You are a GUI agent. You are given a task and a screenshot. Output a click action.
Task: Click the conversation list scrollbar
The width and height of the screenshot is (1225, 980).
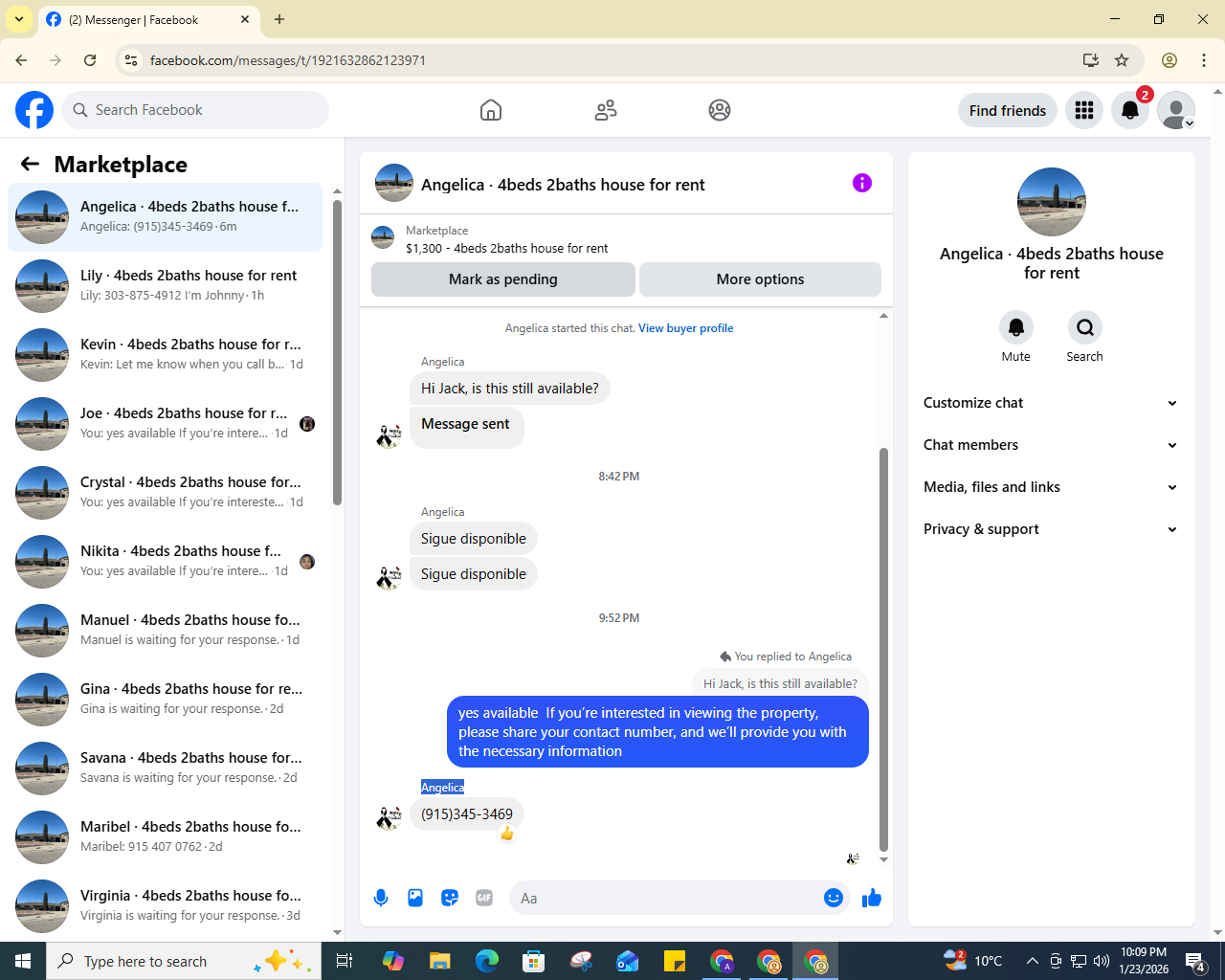[337, 352]
